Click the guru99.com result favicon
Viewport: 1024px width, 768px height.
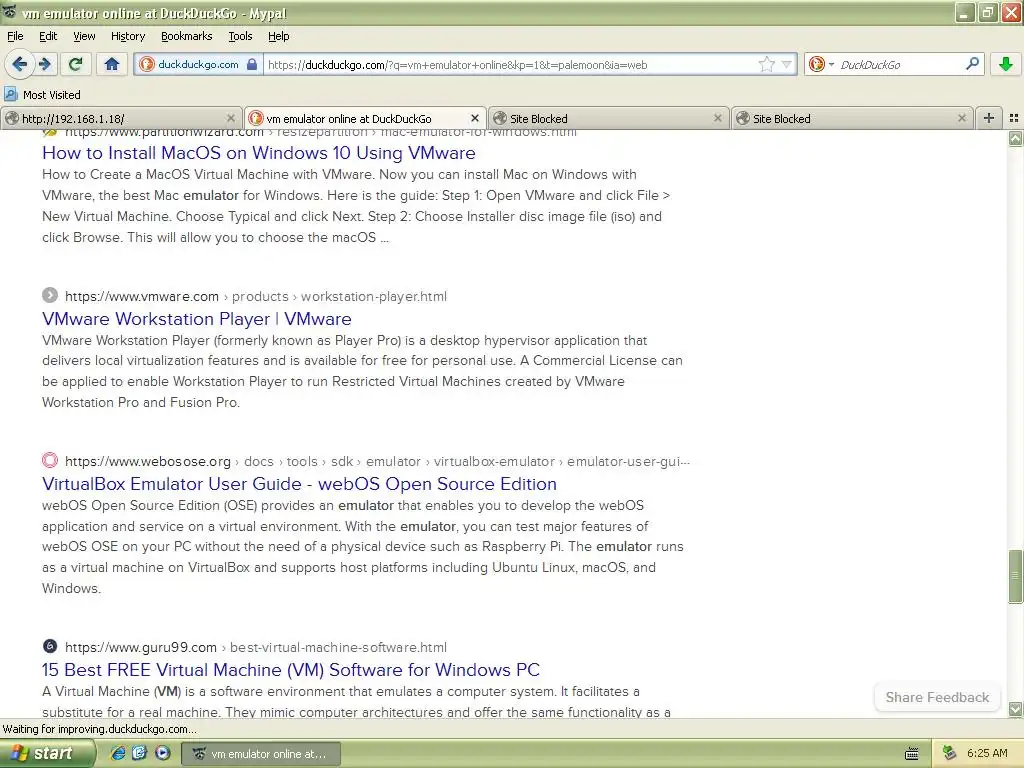(50, 647)
